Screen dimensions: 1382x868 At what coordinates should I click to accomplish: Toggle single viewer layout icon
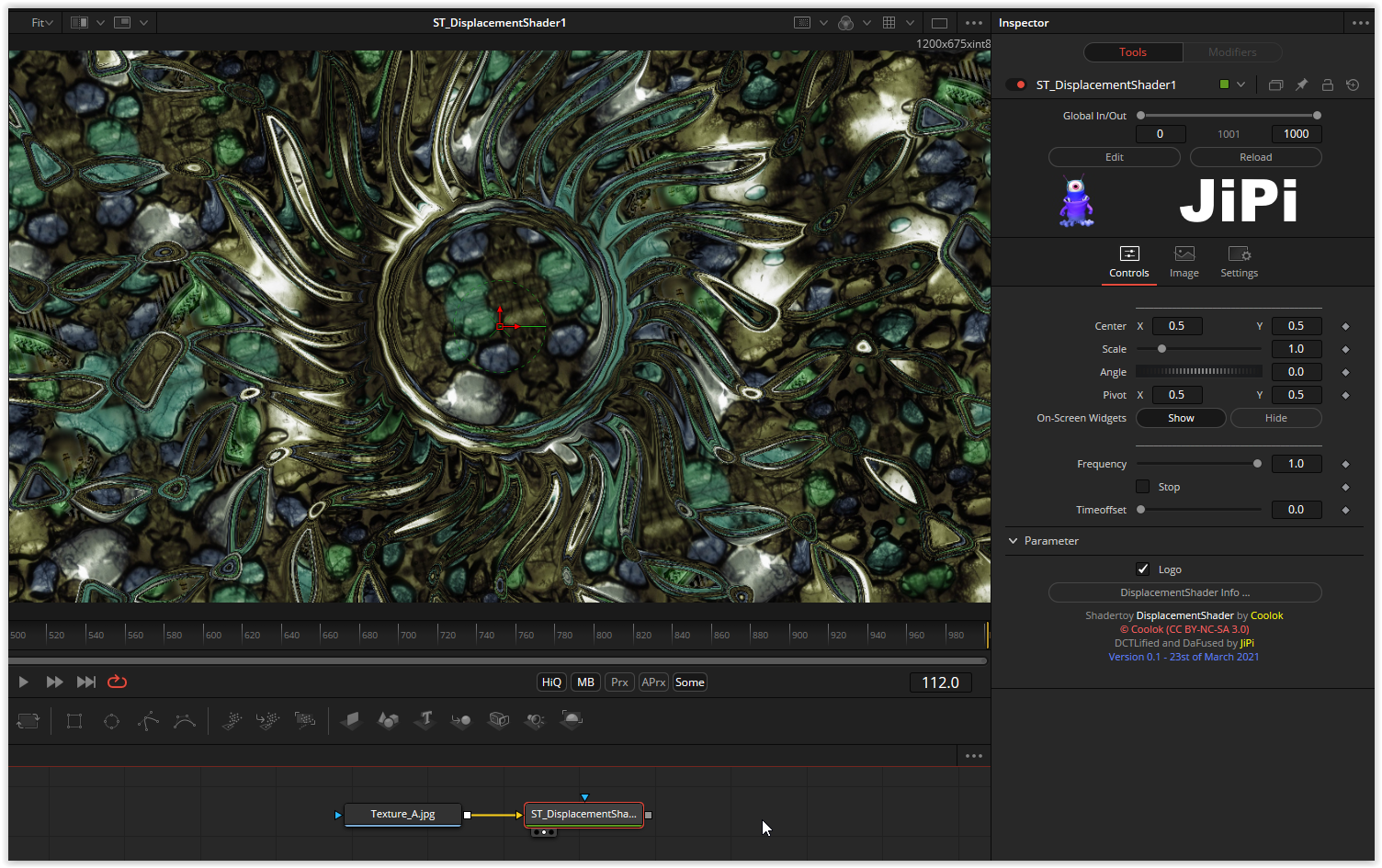click(939, 23)
